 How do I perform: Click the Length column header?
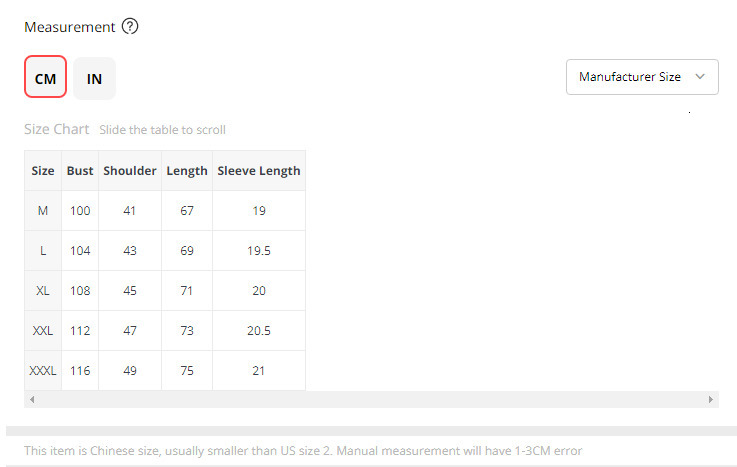(x=187, y=171)
